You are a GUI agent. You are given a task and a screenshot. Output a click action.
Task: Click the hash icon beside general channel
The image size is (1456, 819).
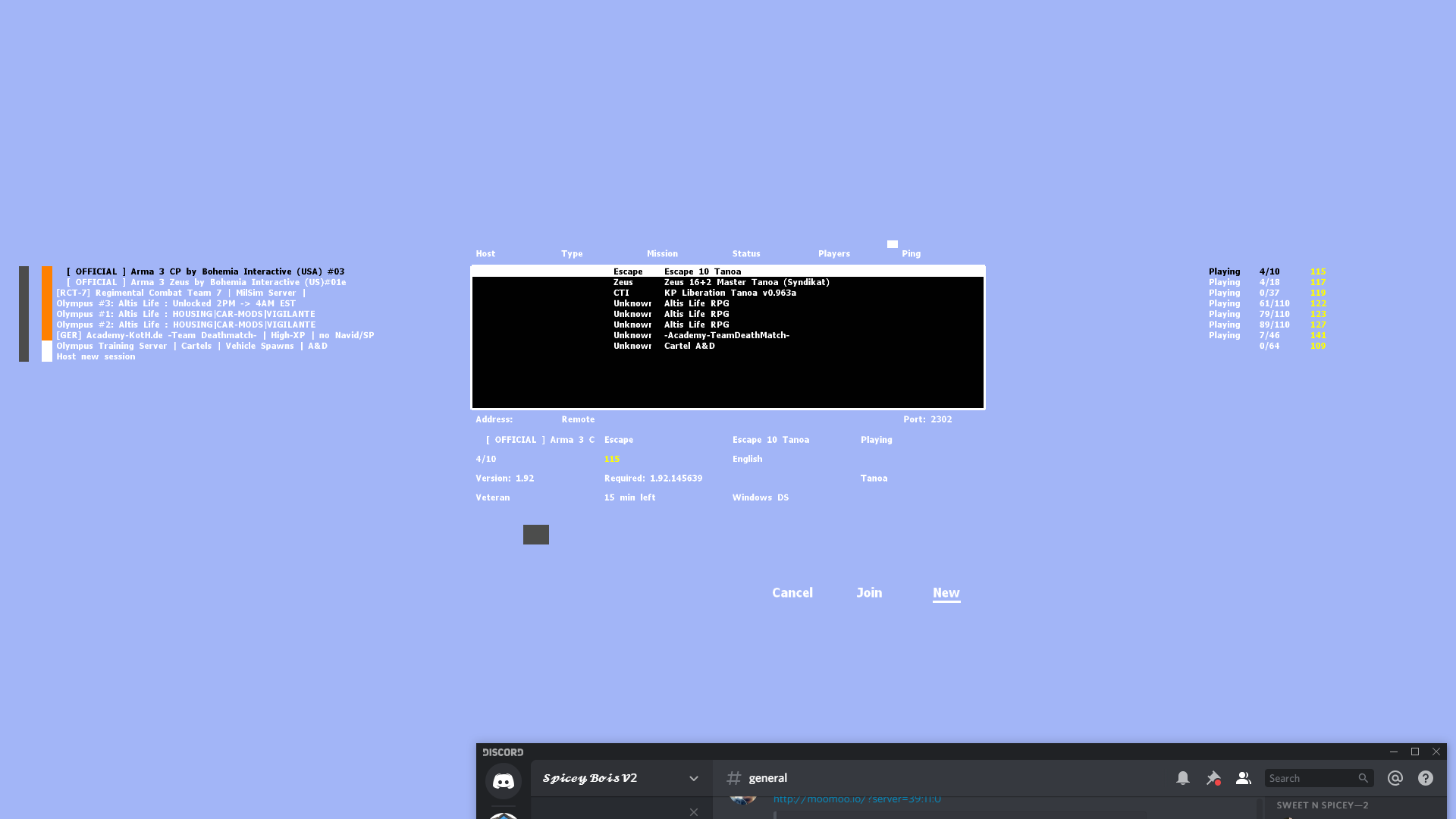pos(733,778)
